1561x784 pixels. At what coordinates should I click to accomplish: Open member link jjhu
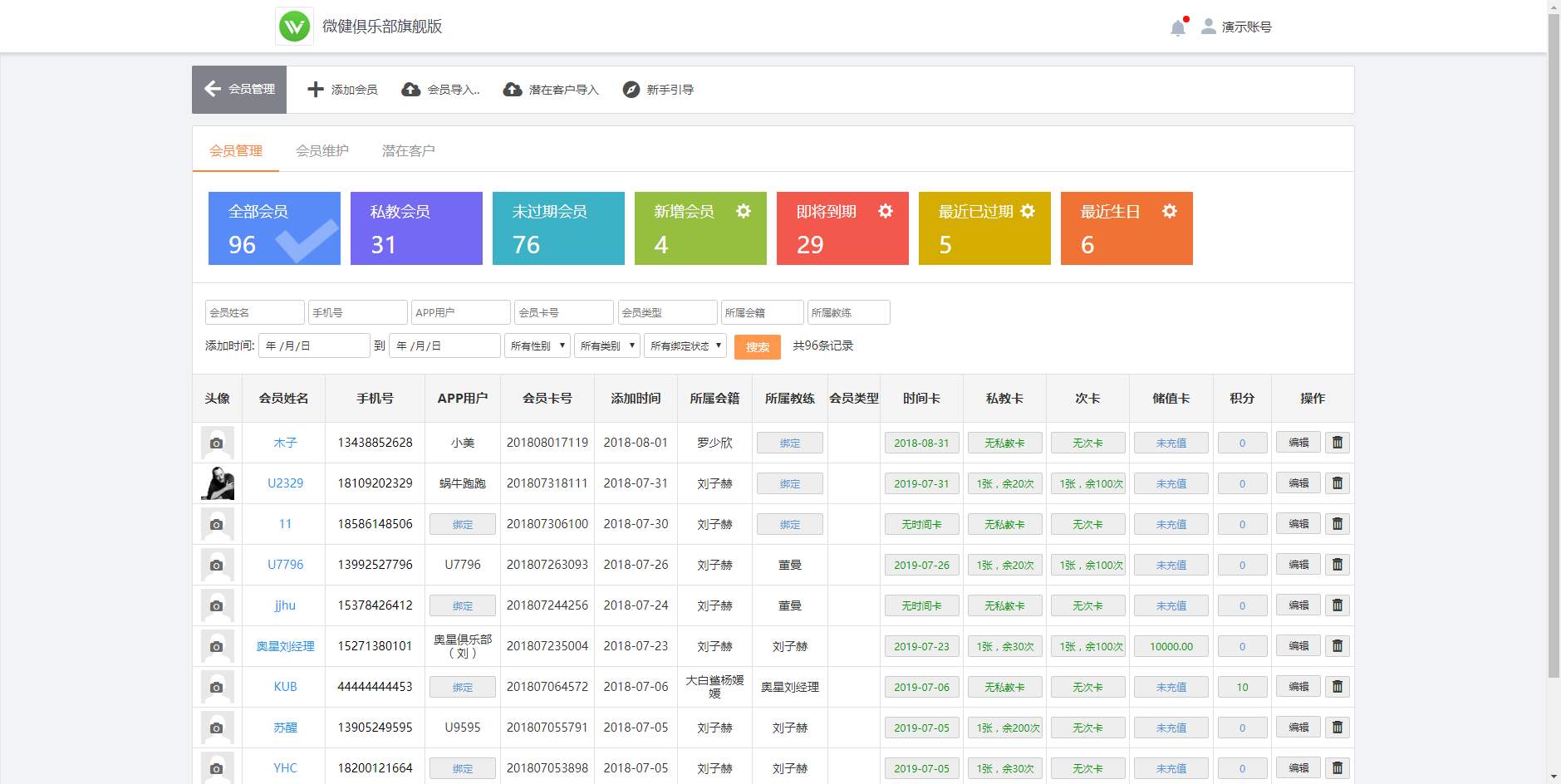click(285, 605)
